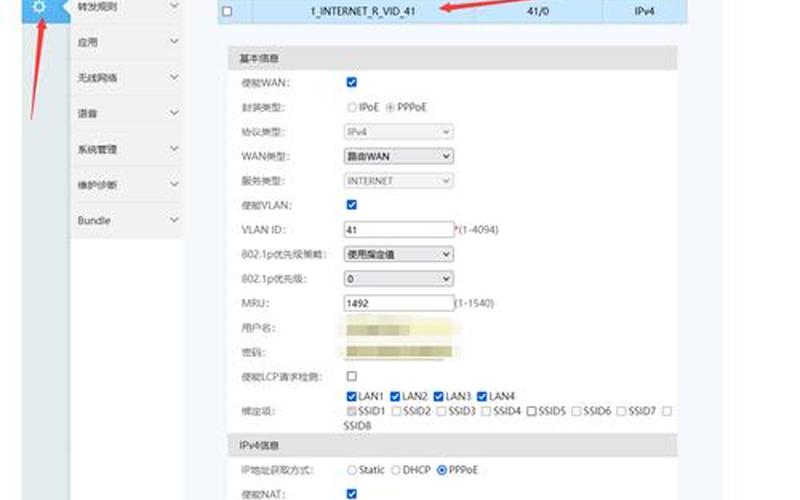Click the IPv4 cell in WAN table row

tap(644, 11)
